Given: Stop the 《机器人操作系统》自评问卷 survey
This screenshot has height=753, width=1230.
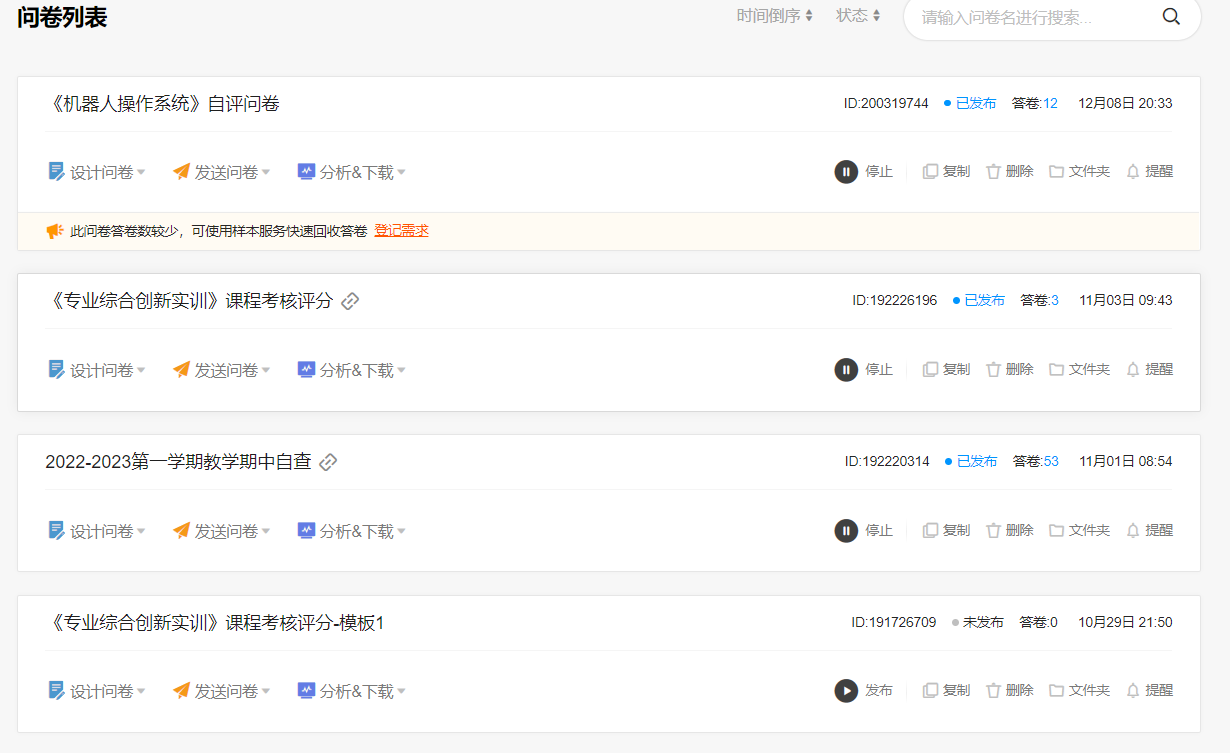Looking at the screenshot, I should pyautogui.click(x=864, y=172).
